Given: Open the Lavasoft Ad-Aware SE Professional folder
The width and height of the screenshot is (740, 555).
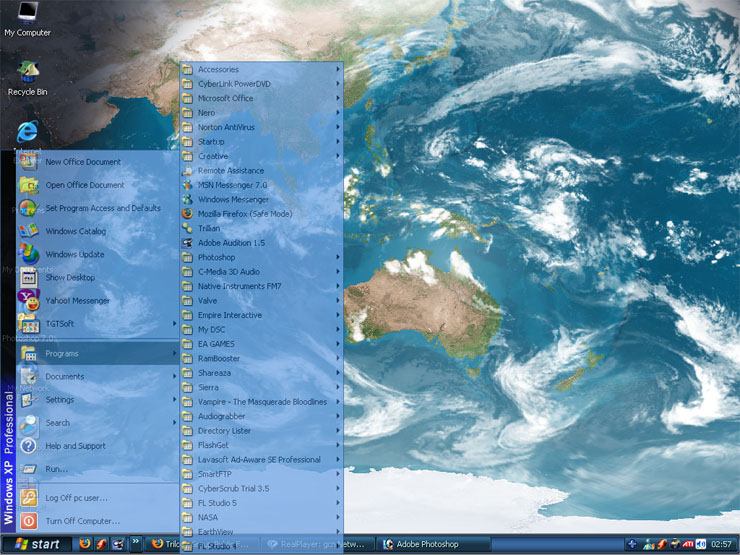Looking at the screenshot, I should 261,460.
